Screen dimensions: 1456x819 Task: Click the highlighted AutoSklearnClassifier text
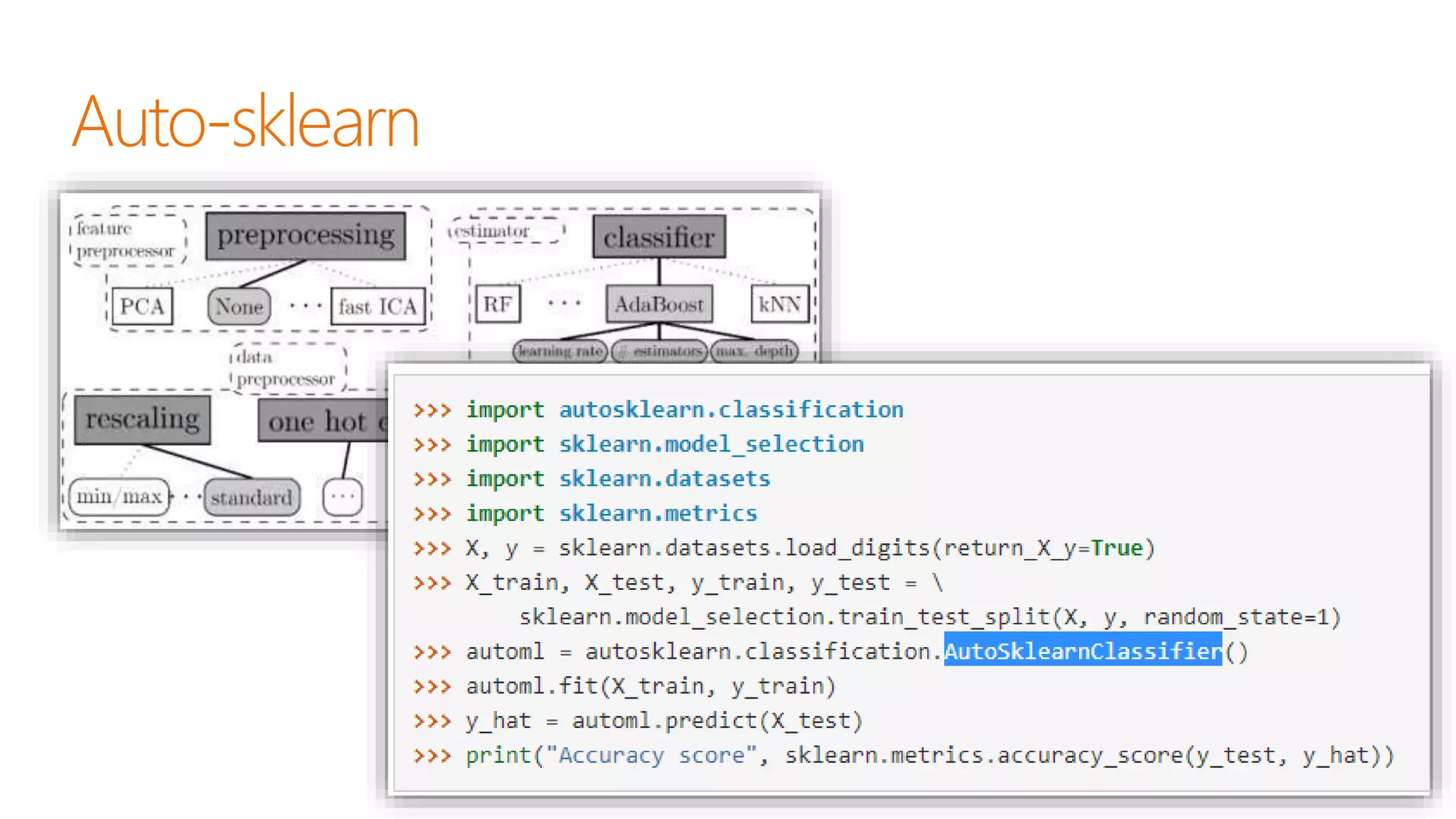(x=1083, y=651)
